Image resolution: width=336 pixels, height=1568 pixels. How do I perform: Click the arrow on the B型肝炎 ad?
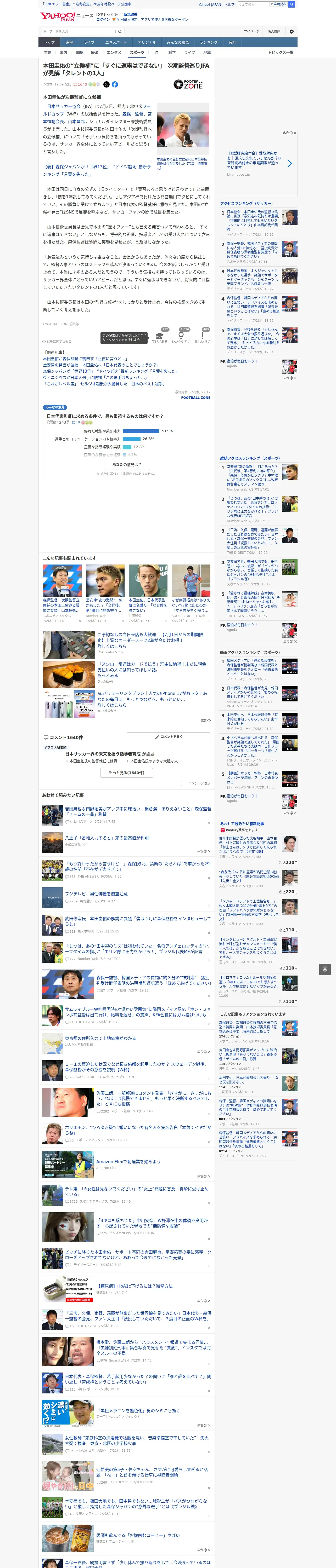click(x=289, y=163)
